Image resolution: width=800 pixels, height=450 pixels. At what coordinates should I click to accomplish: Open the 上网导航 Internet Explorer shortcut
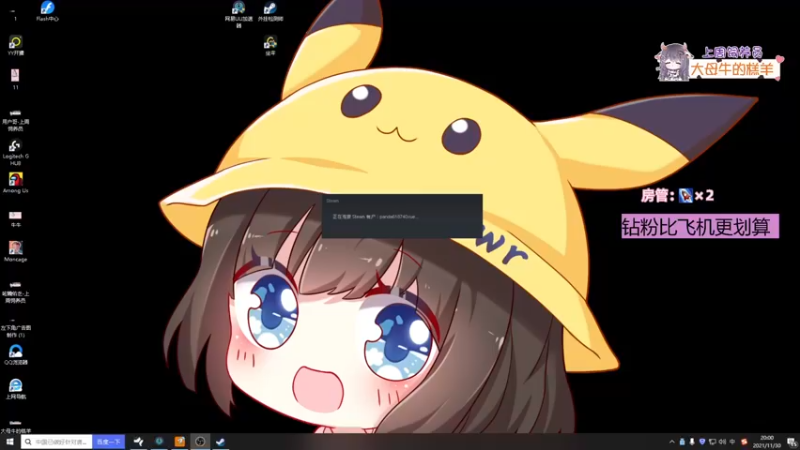(15, 389)
